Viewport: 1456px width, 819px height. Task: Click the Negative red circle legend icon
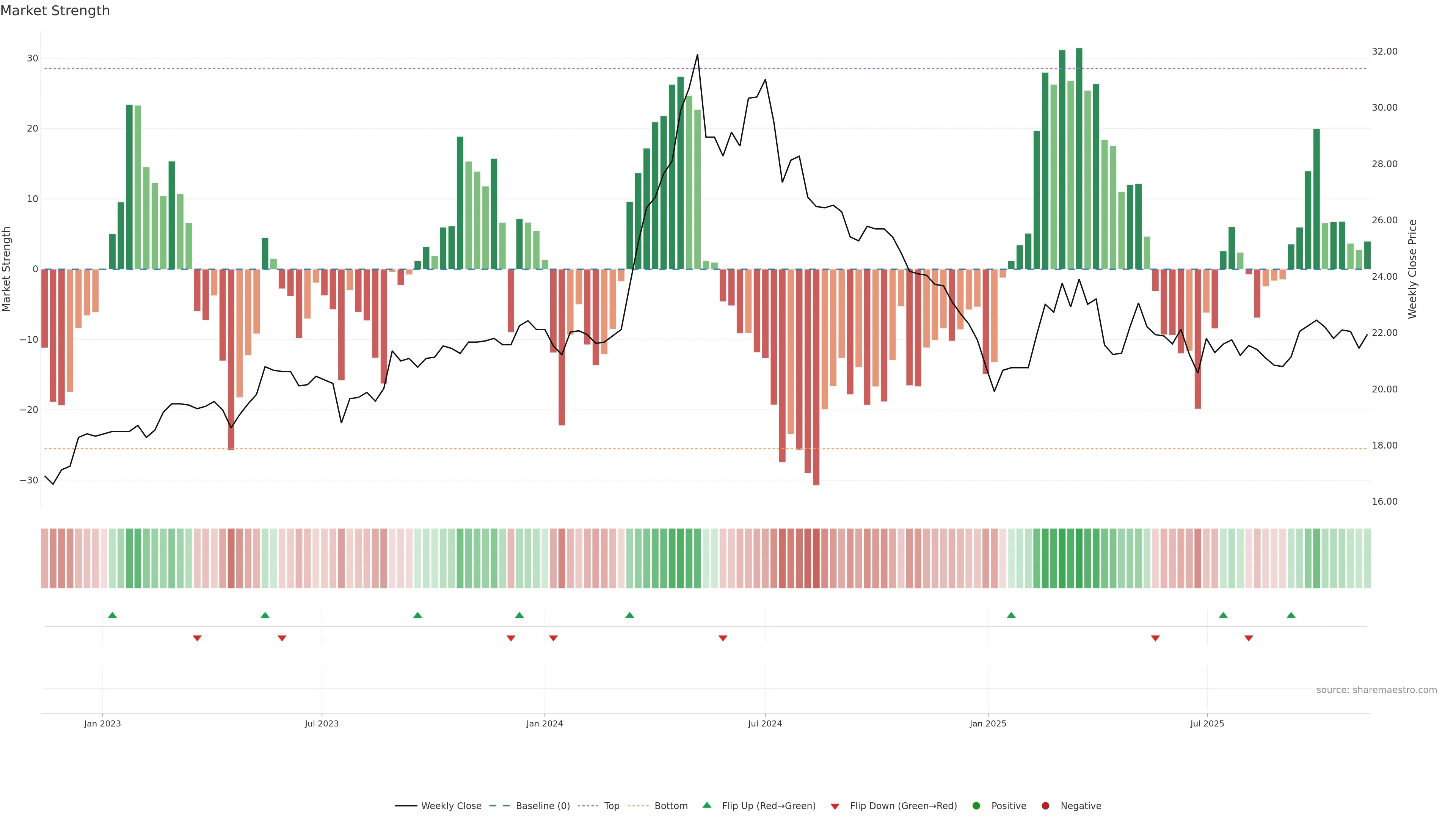pos(1045,806)
